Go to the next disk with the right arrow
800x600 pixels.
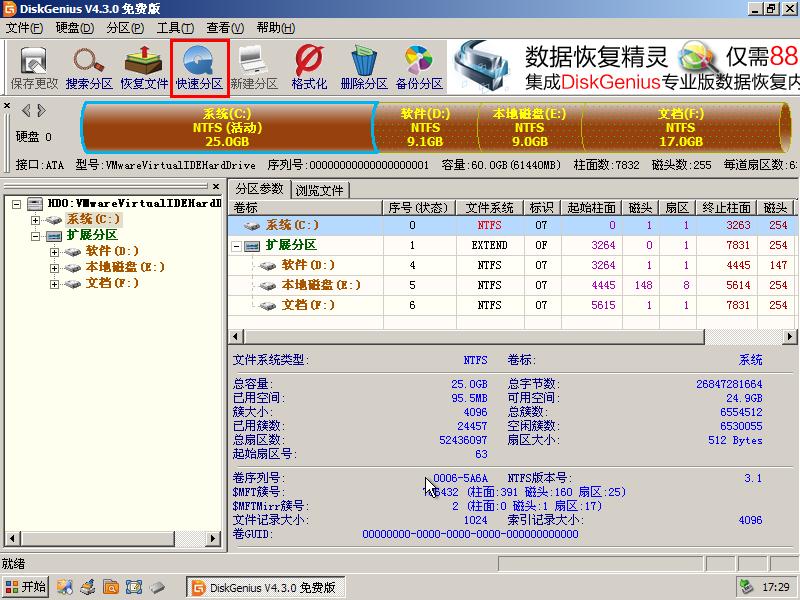pos(42,110)
